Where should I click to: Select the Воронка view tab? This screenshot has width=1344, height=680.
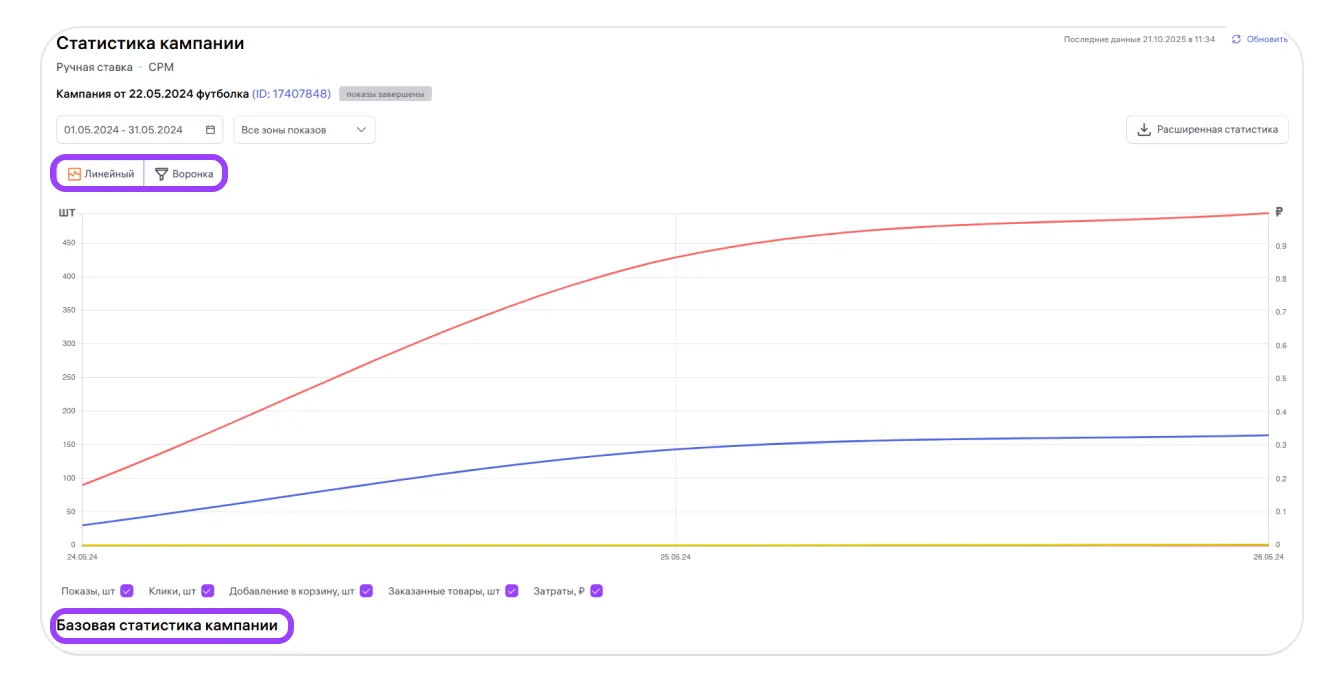coord(185,174)
